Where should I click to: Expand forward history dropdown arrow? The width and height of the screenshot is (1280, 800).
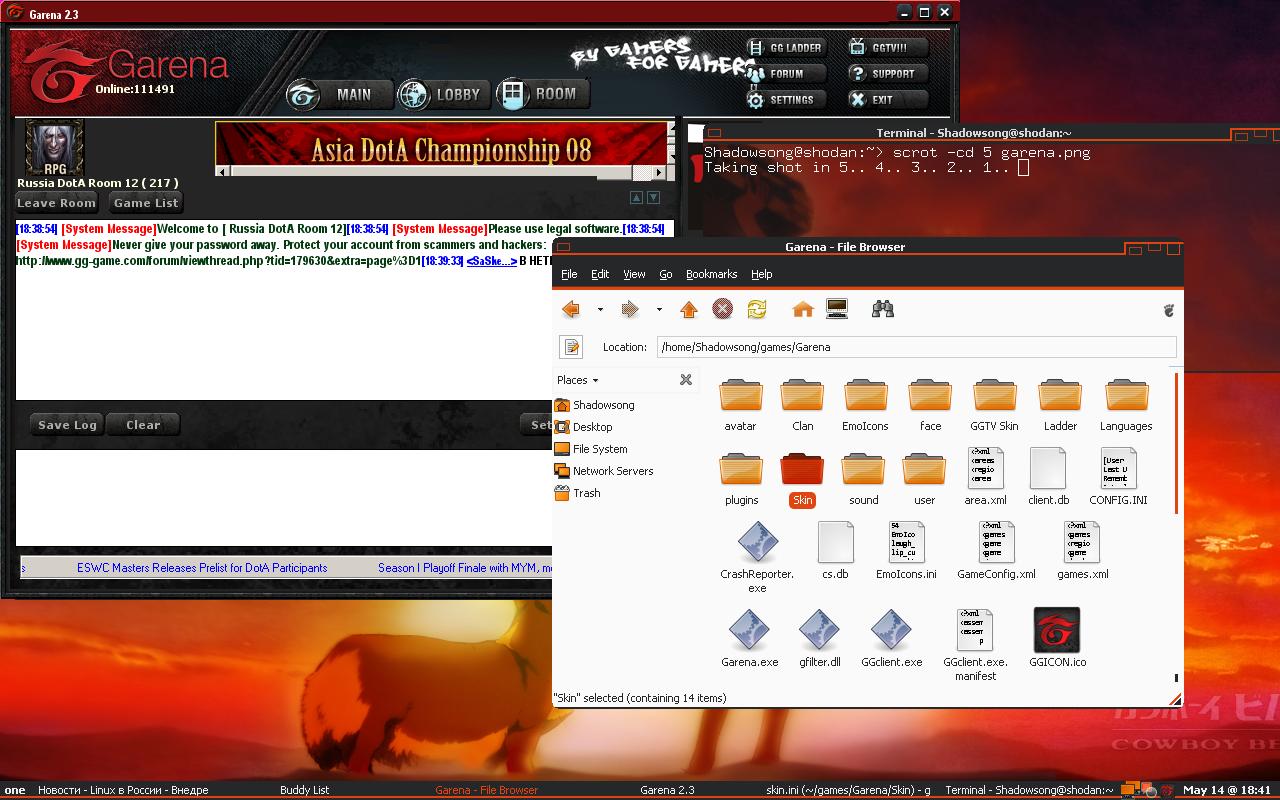(x=659, y=310)
